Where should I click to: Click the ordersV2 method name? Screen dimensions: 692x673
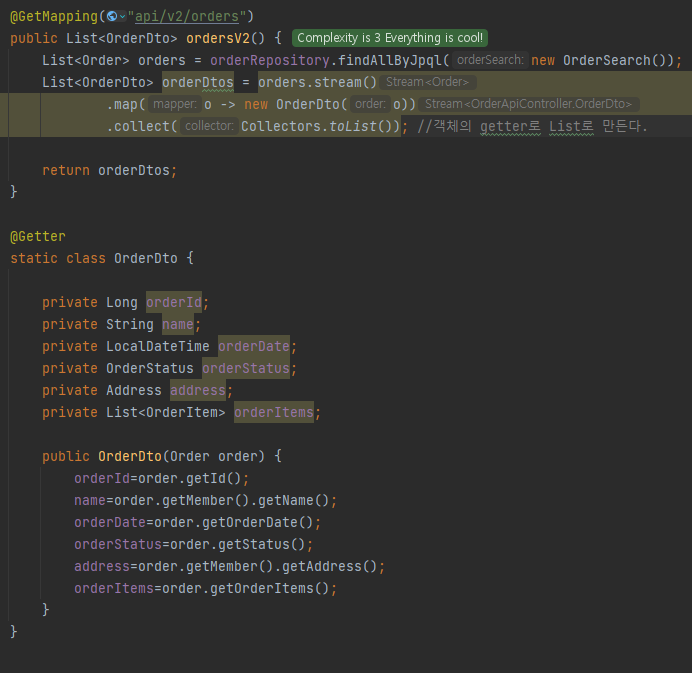(218, 38)
